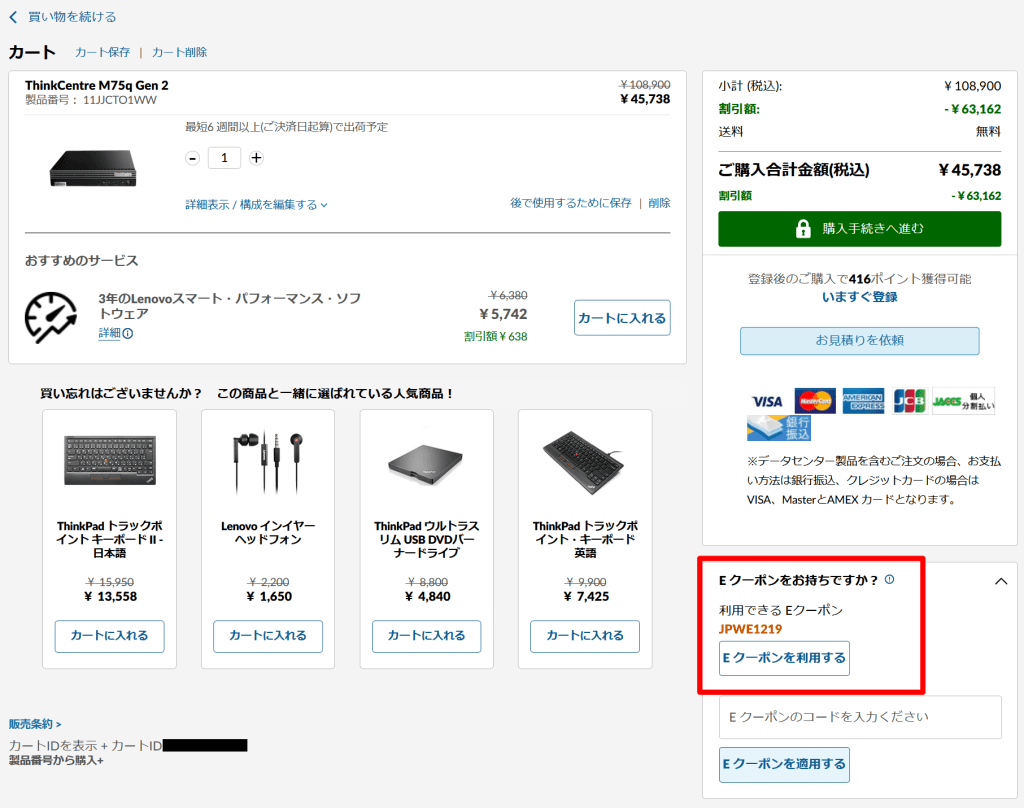Click the カート削除 link

[x=179, y=52]
